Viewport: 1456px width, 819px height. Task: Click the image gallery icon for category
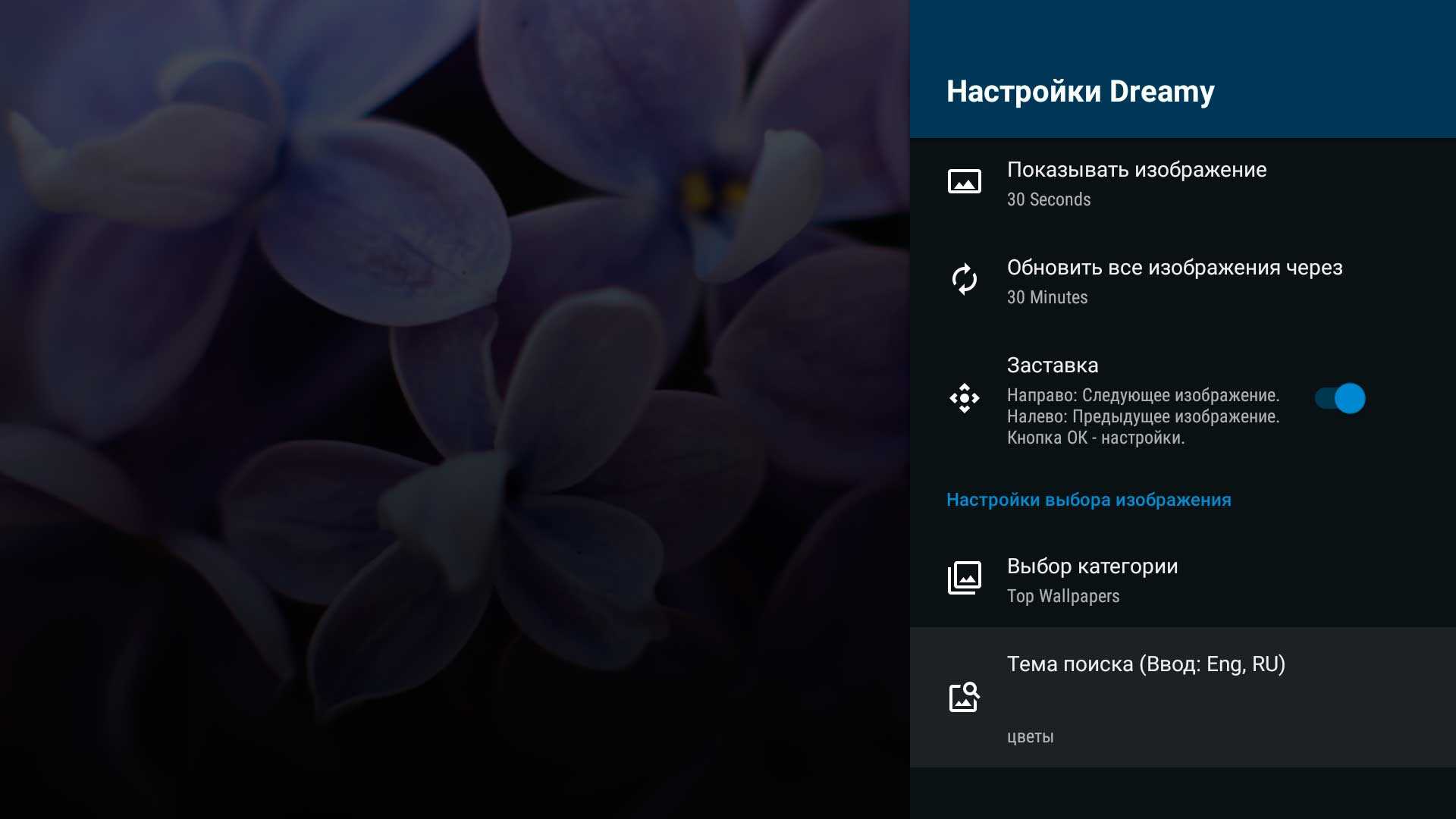964,578
